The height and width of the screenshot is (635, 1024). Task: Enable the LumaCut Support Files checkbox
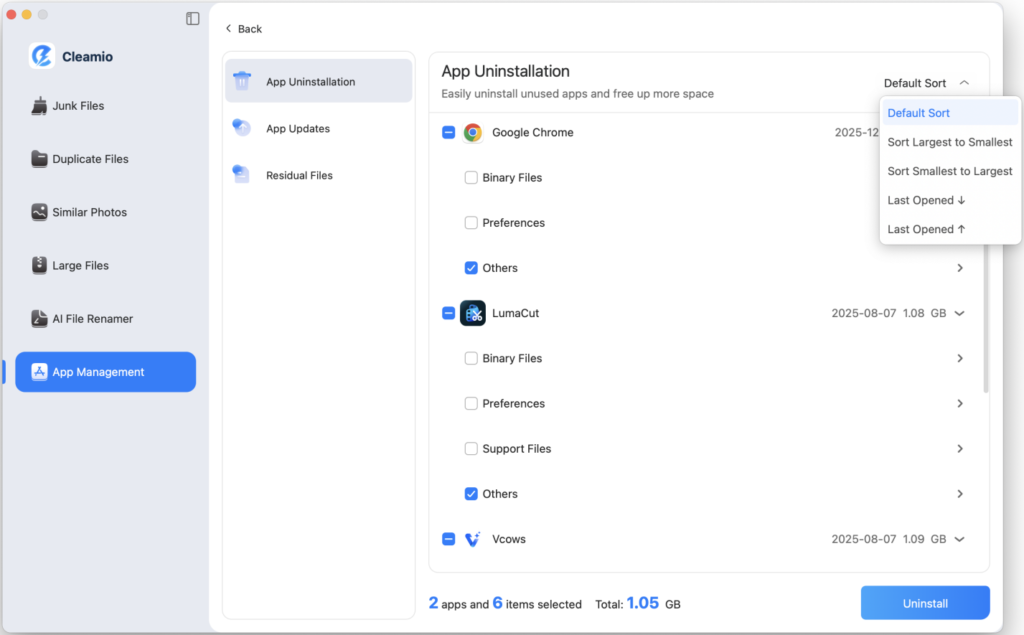click(471, 449)
